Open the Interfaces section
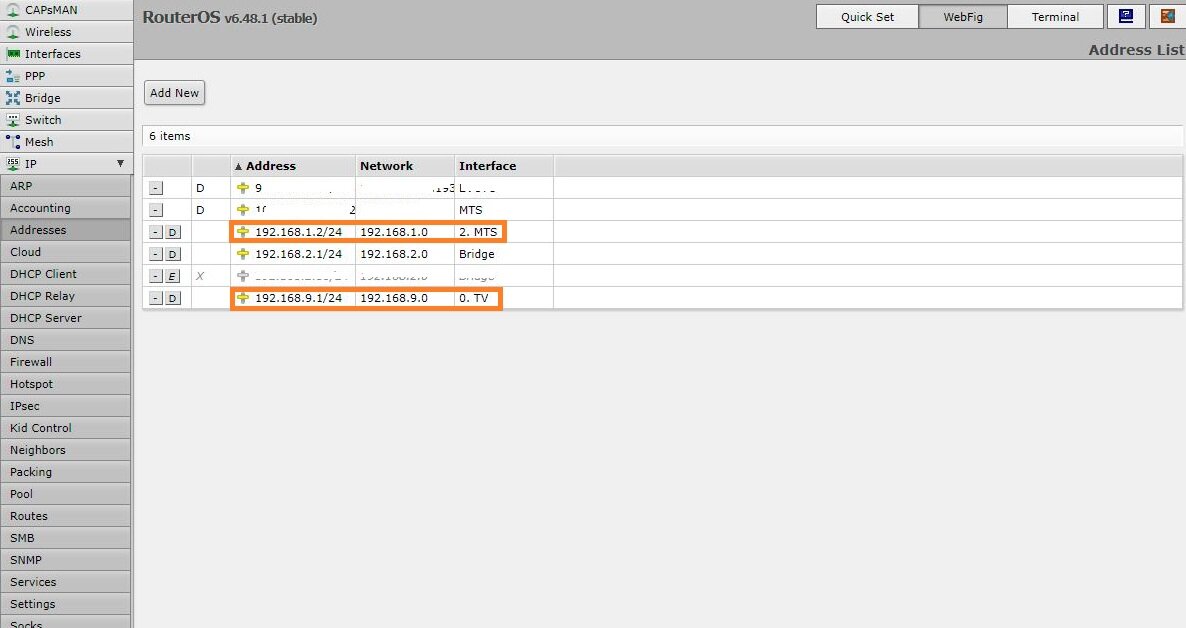Viewport: 1186px width, 628px height. pos(66,54)
